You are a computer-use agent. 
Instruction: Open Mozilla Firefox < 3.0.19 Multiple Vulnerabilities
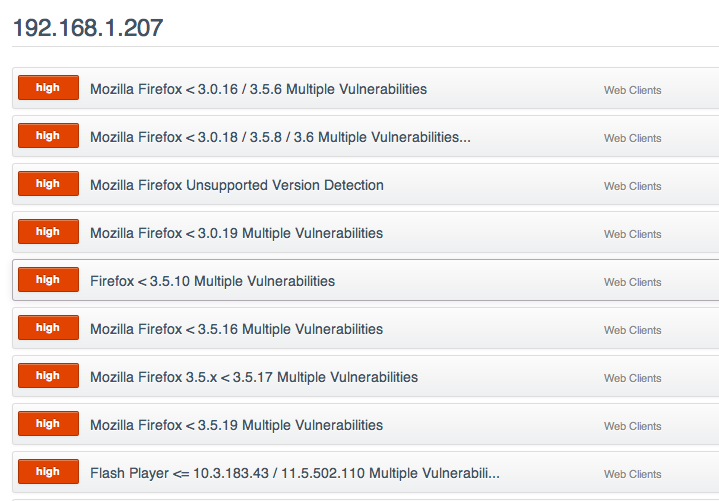coord(365,233)
